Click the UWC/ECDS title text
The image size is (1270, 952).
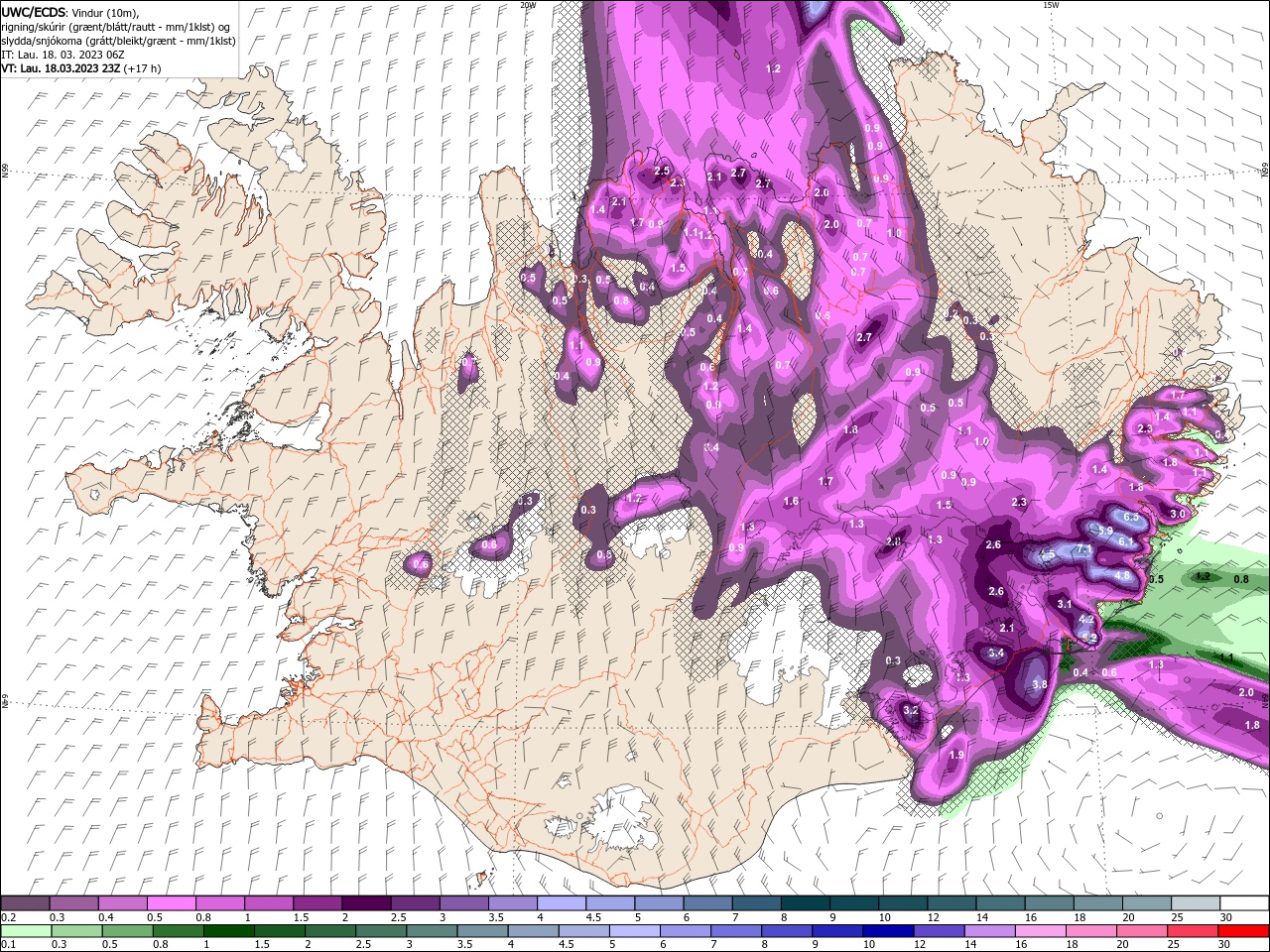pyautogui.click(x=34, y=12)
